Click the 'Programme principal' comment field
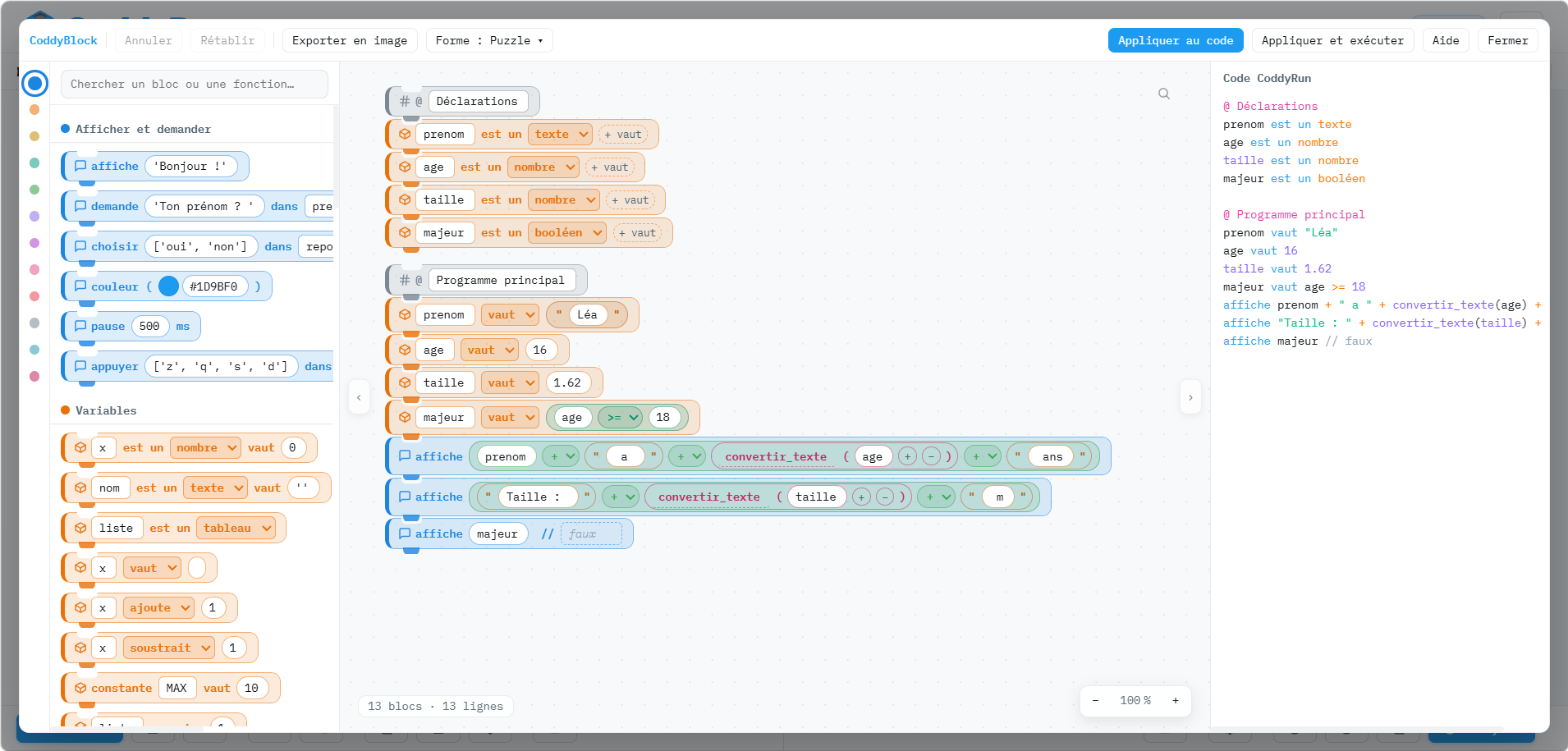The image size is (1568, 751). coord(501,280)
